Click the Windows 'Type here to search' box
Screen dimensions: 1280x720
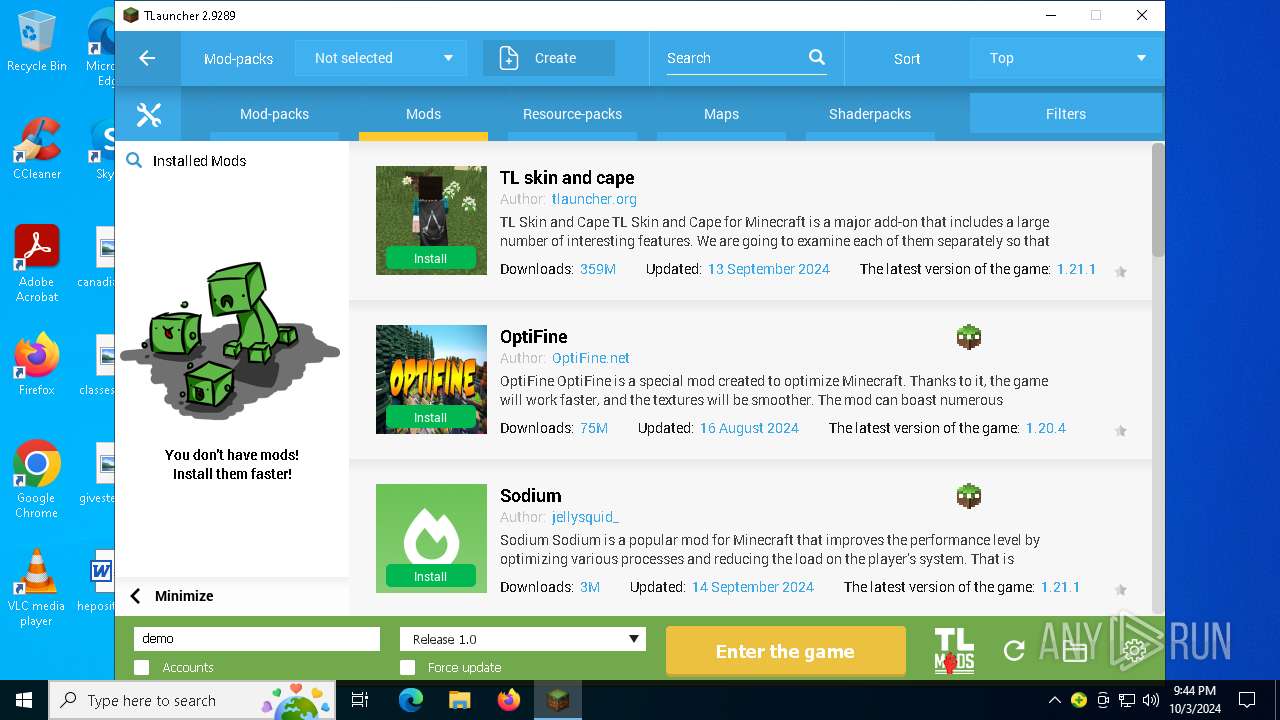click(192, 700)
